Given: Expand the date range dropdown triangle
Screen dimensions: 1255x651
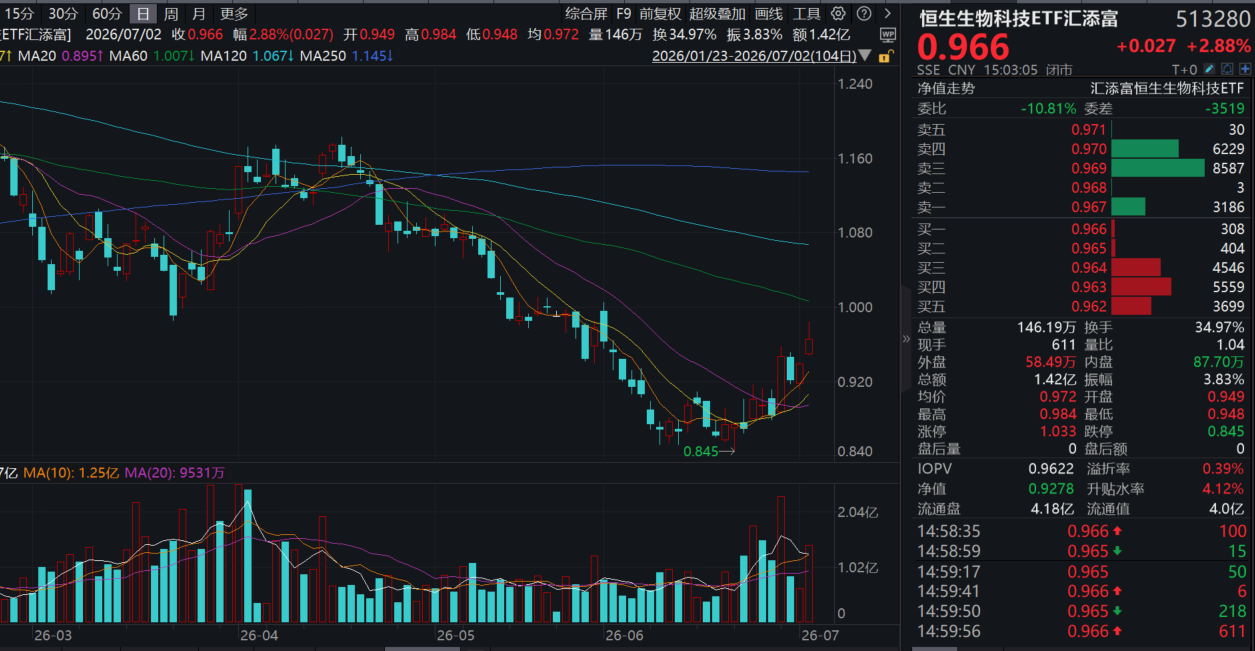Looking at the screenshot, I should [864, 56].
